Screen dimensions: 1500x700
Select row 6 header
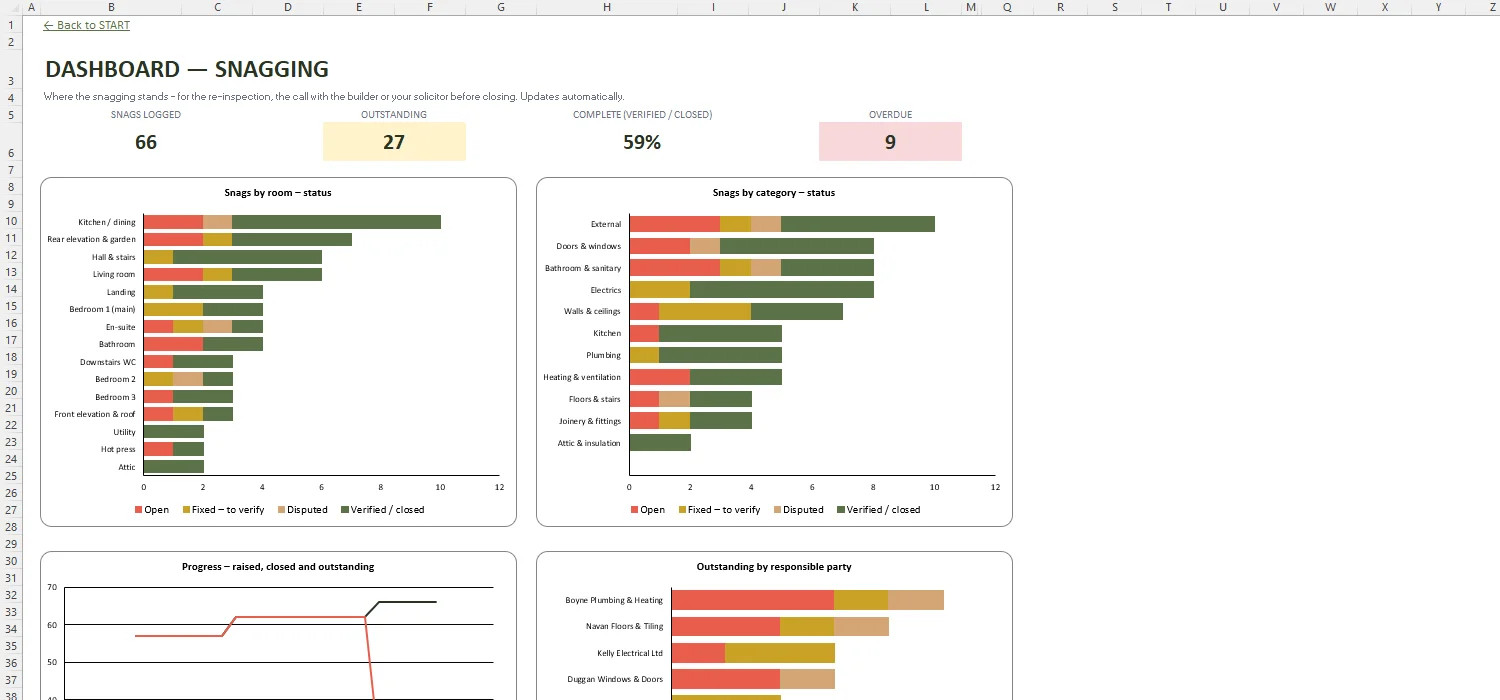[x=10, y=142]
